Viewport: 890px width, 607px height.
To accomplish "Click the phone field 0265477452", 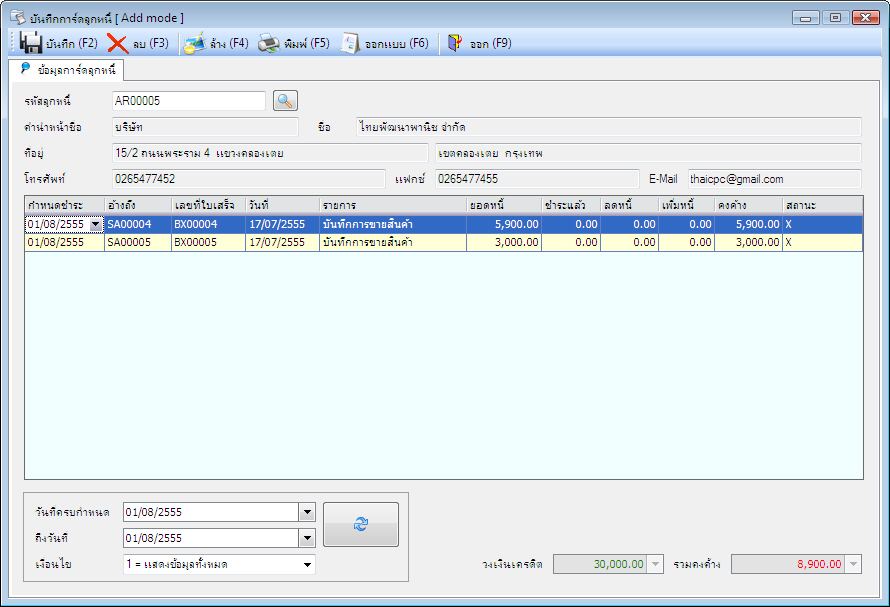I will [249, 179].
